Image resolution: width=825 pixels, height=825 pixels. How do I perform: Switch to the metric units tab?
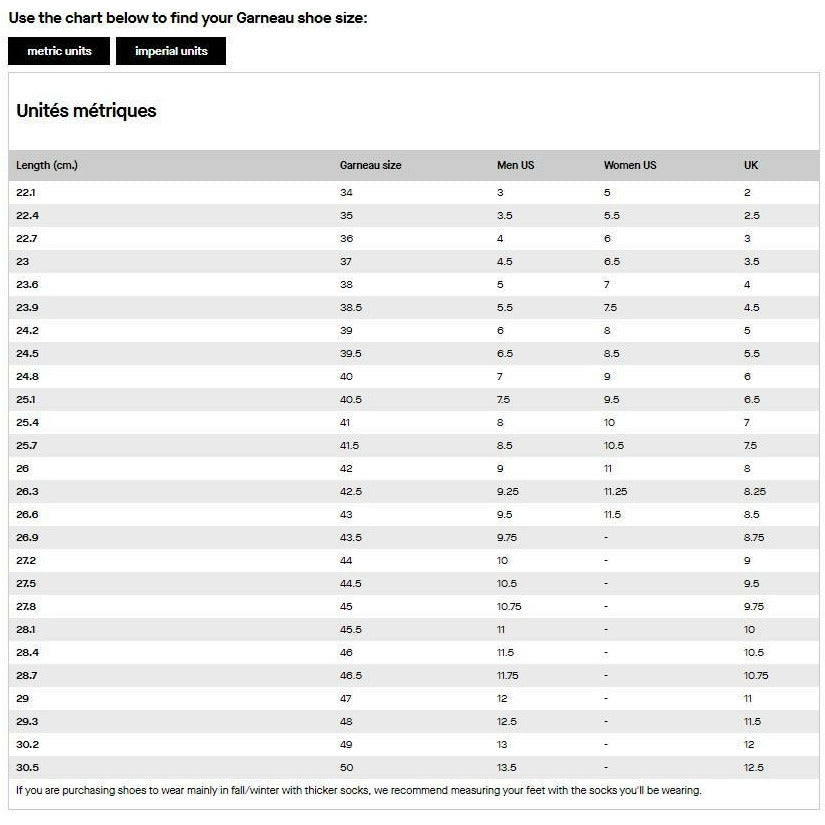59,51
